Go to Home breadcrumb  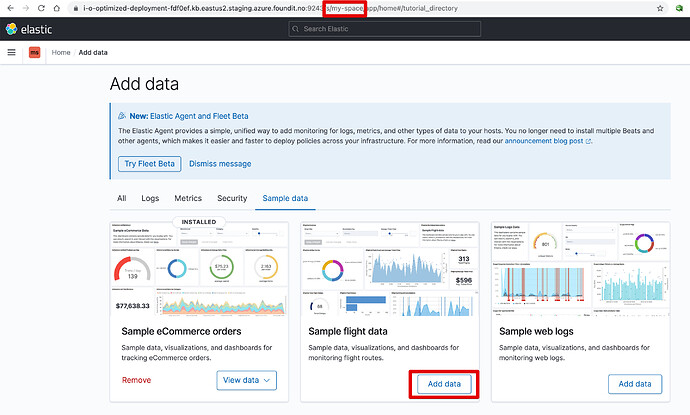pos(61,52)
